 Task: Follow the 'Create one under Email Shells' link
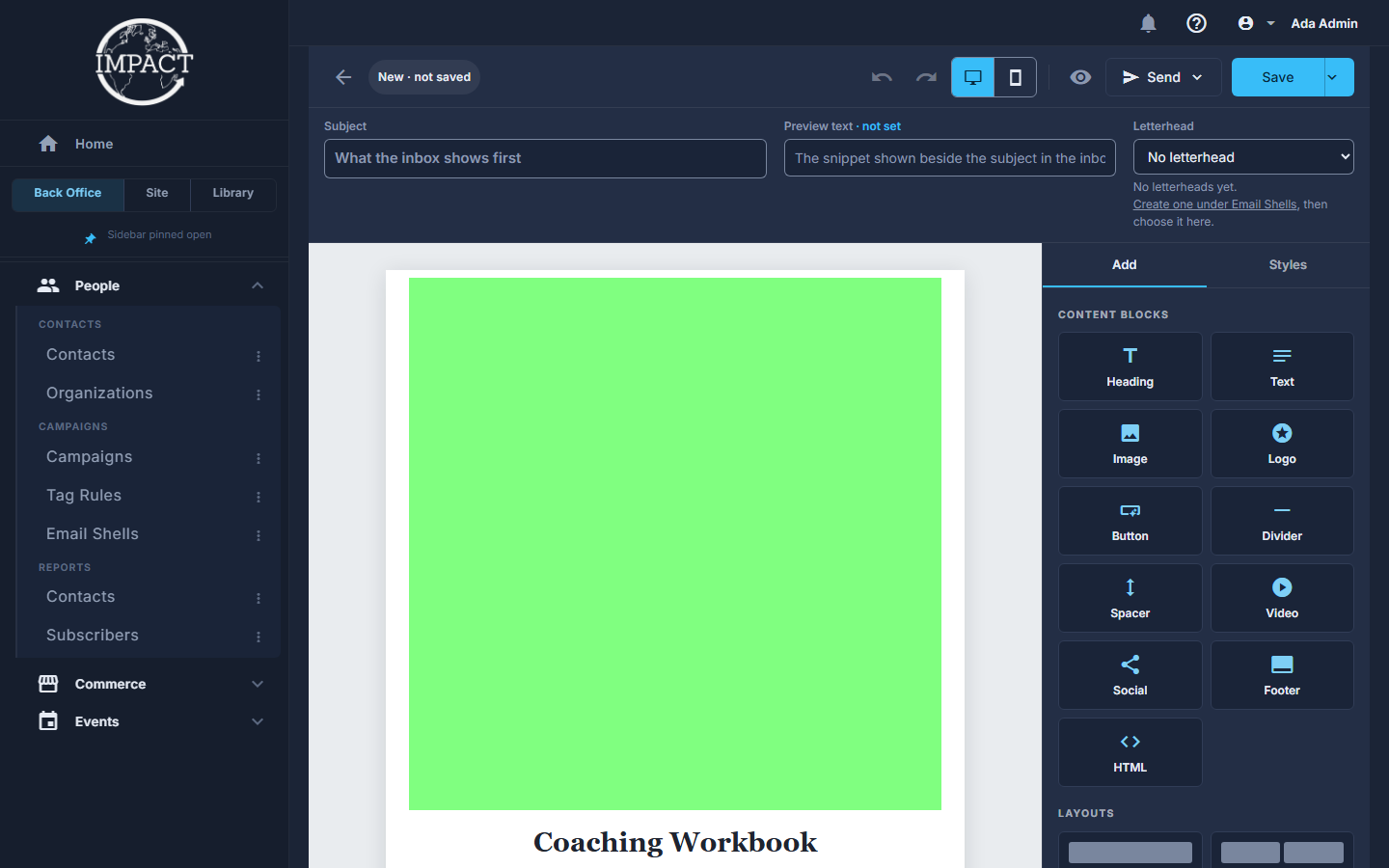(x=1215, y=204)
